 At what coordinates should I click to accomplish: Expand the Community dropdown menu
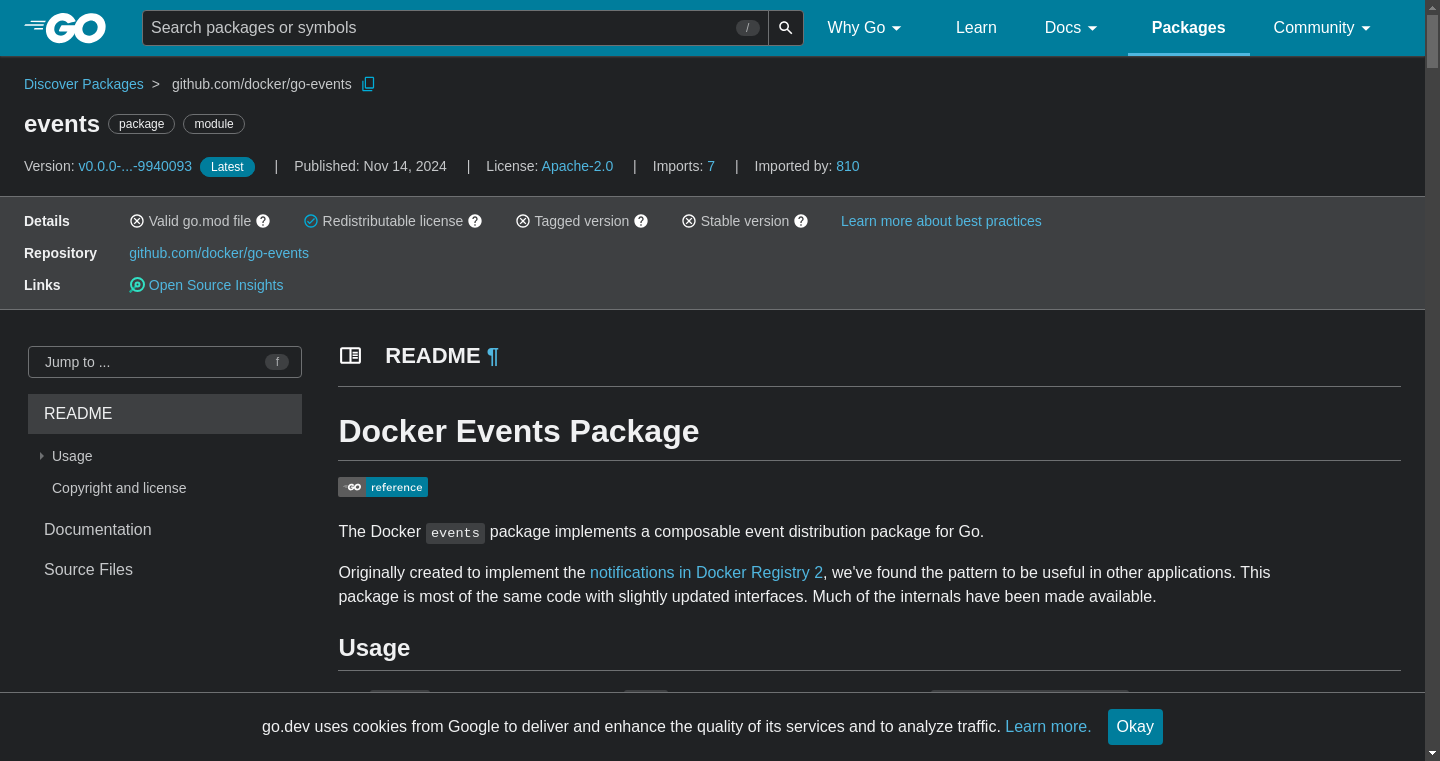pyautogui.click(x=1322, y=28)
